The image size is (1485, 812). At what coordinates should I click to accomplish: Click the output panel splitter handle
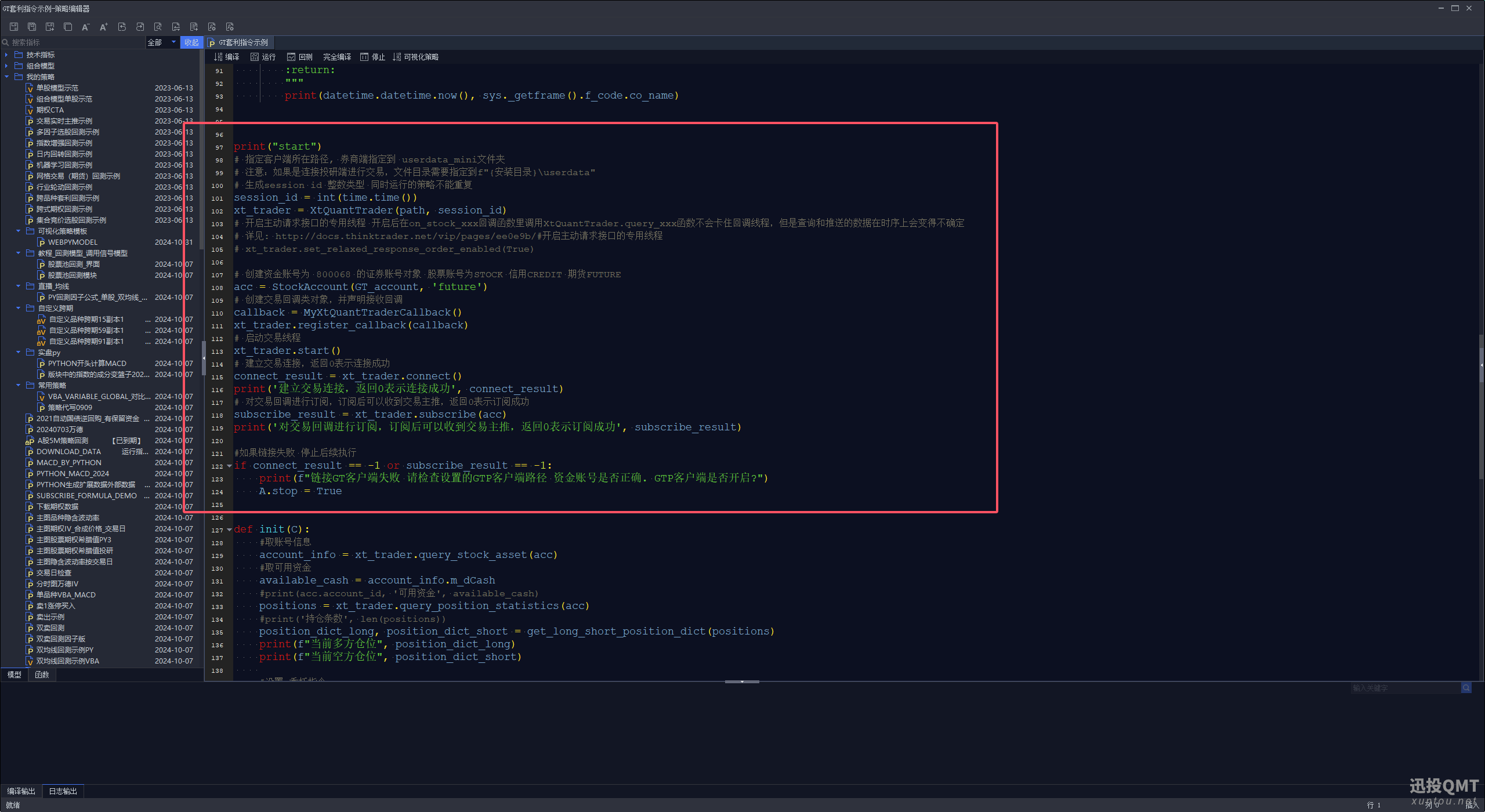point(742,681)
